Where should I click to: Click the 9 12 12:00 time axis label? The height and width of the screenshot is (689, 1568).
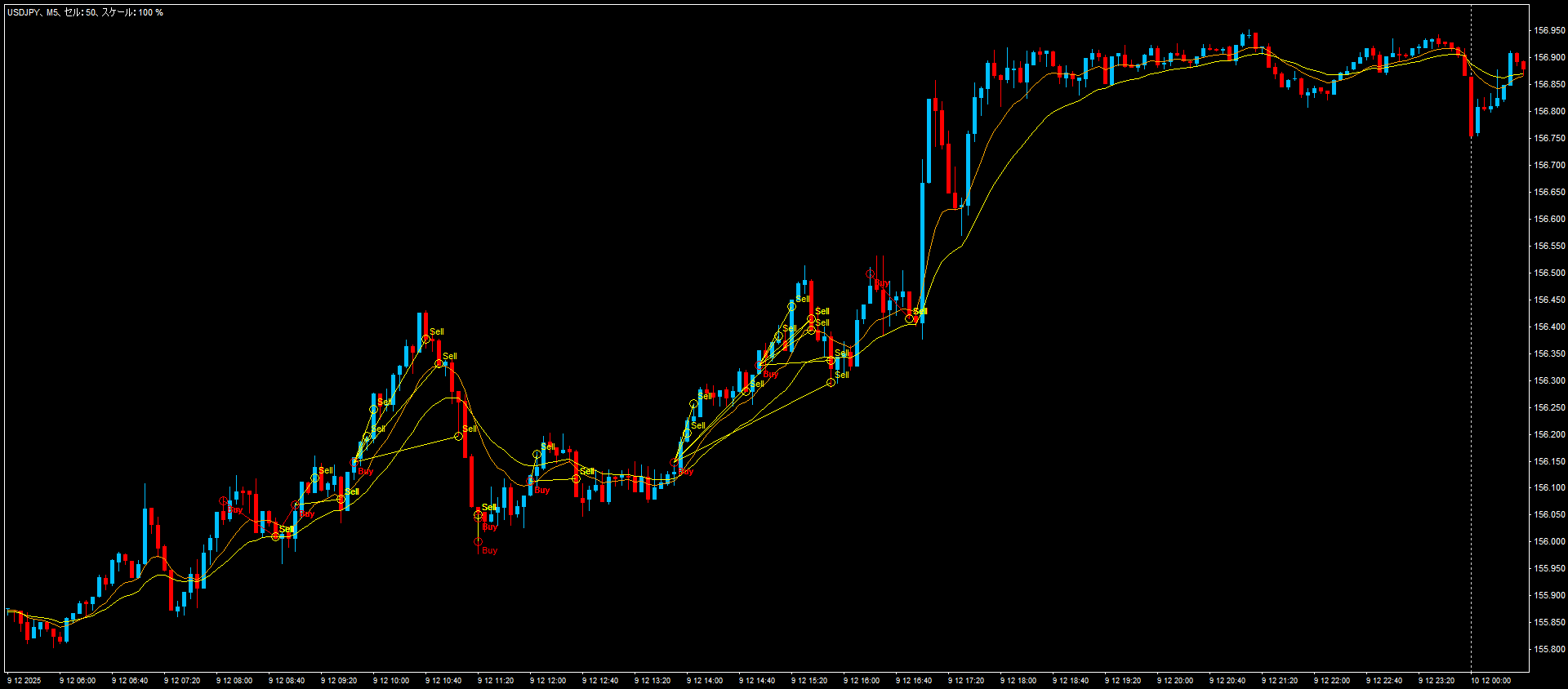[548, 680]
